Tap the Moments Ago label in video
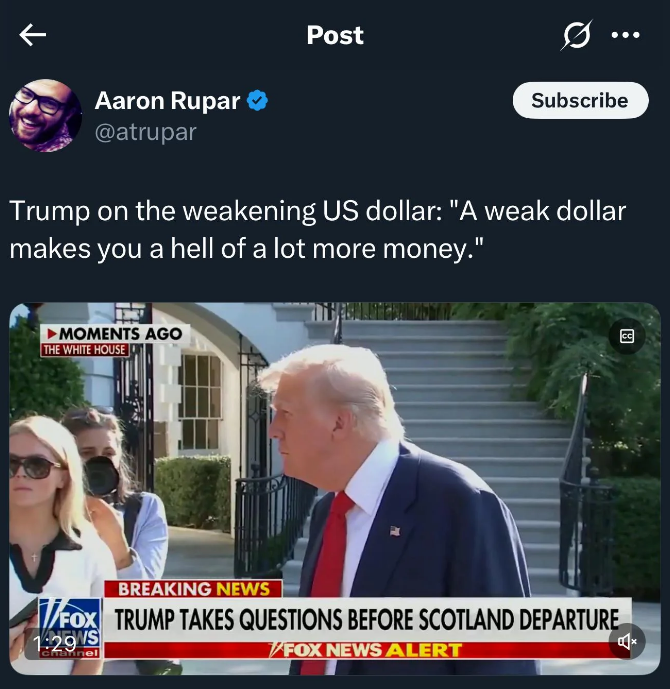The height and width of the screenshot is (689, 670). pos(115,334)
